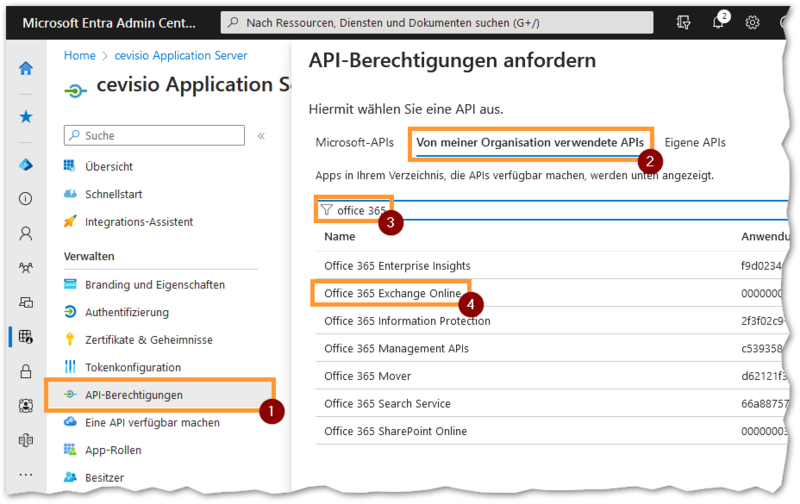This screenshot has width=800, height=504.
Task: Click the filter funnel icon
Action: pos(327,210)
